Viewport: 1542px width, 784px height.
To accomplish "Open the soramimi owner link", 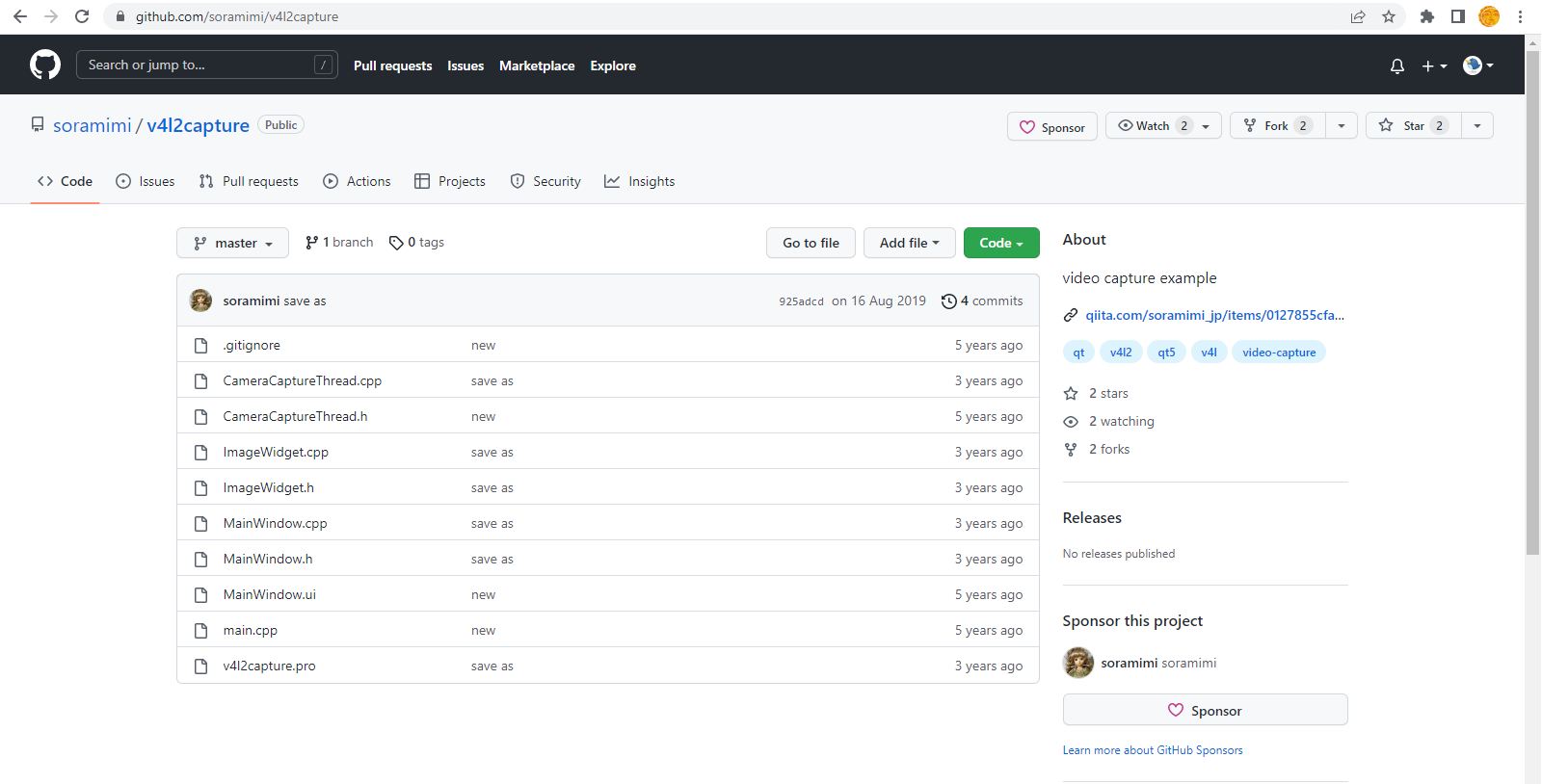I will click(x=92, y=125).
